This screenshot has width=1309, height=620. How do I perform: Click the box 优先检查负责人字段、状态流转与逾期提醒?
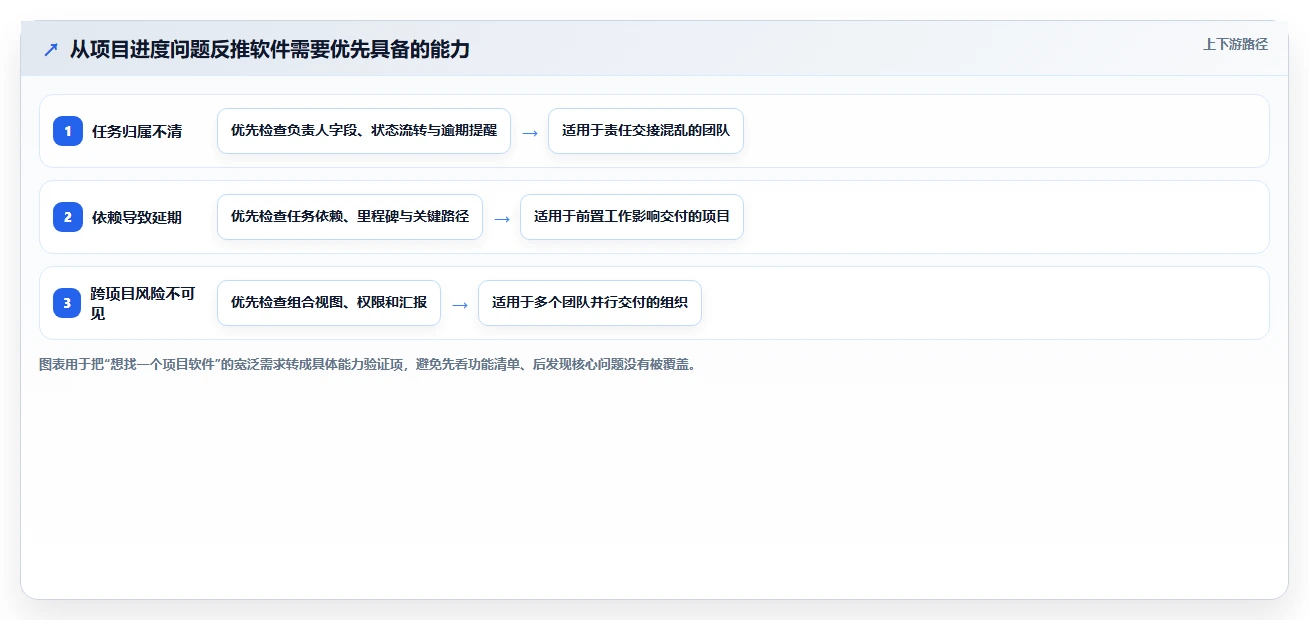click(x=364, y=131)
